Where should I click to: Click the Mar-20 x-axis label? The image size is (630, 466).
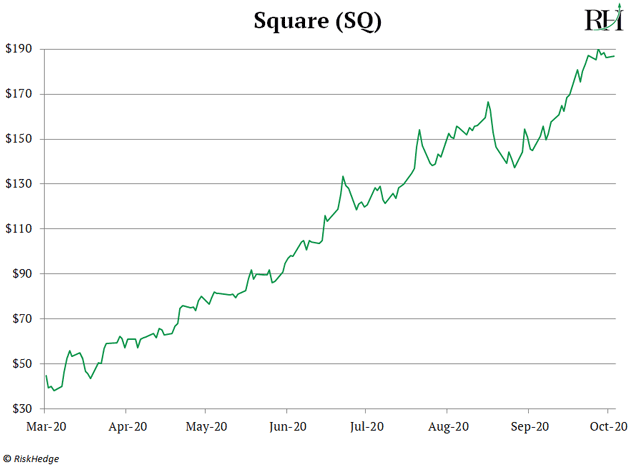(46, 427)
